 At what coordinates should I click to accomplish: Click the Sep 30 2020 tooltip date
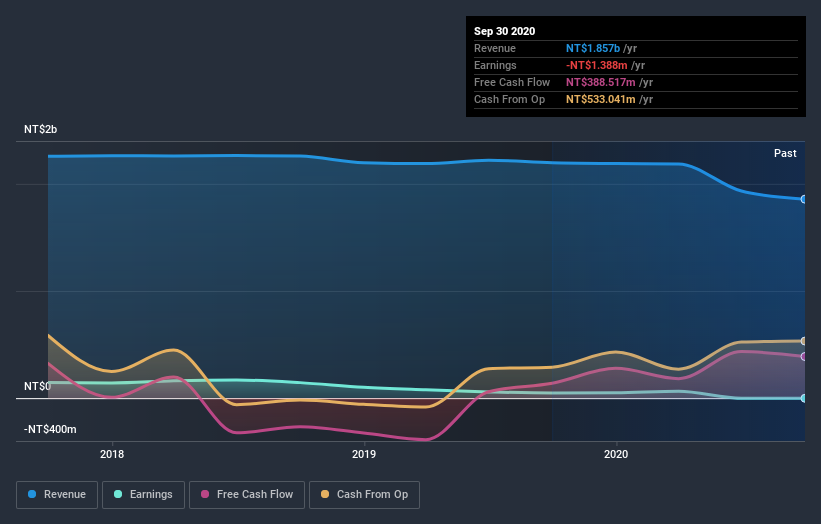point(505,31)
